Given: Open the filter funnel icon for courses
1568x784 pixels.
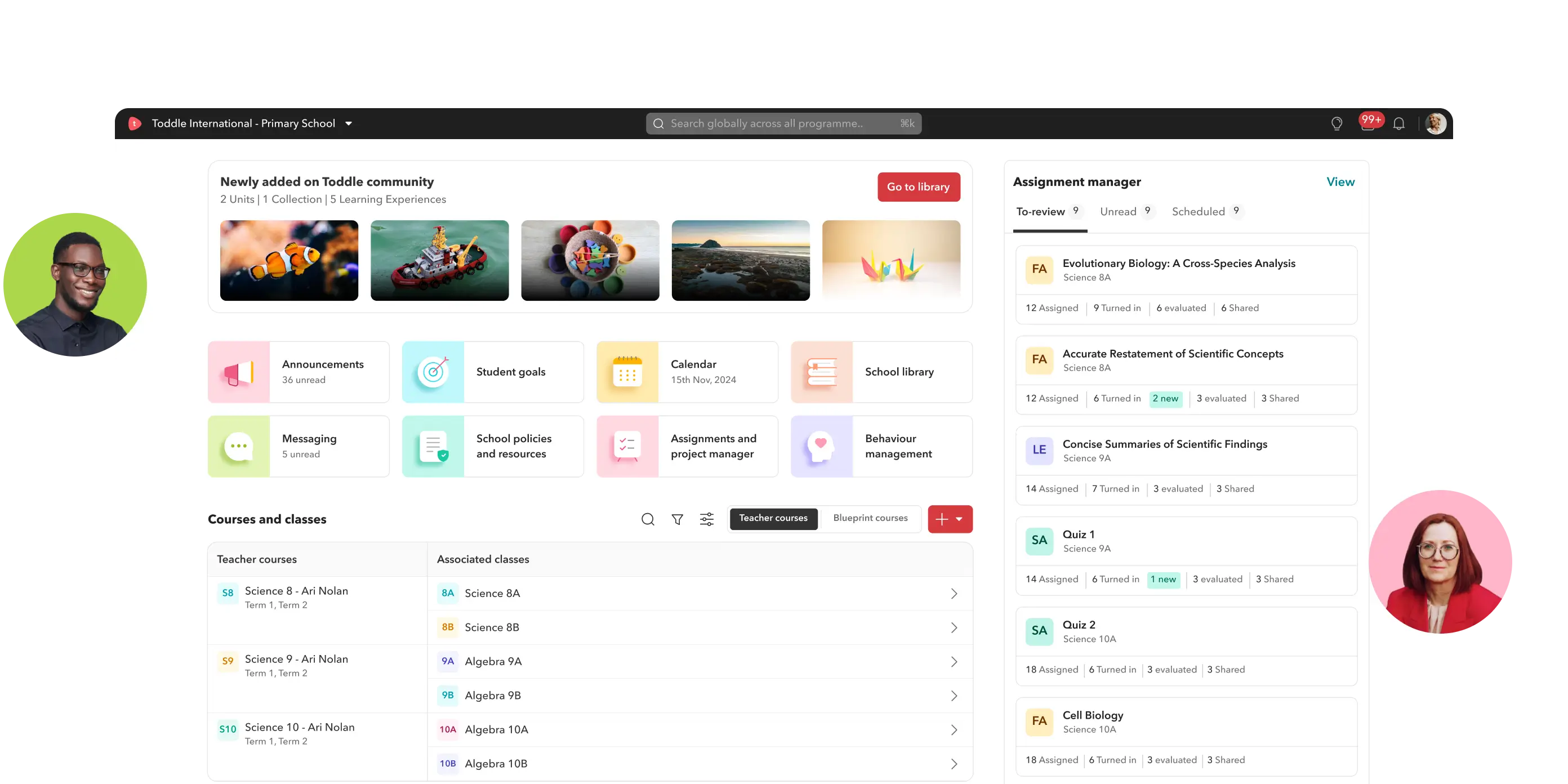Looking at the screenshot, I should point(677,519).
